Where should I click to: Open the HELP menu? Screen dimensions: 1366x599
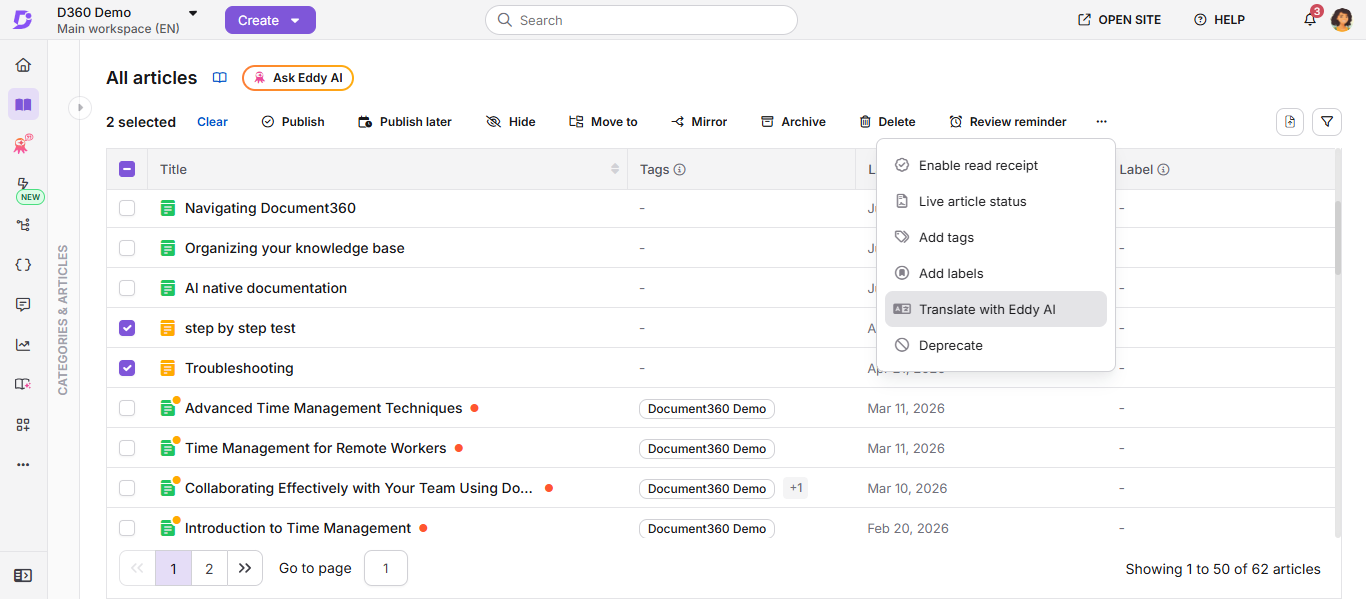(1219, 20)
